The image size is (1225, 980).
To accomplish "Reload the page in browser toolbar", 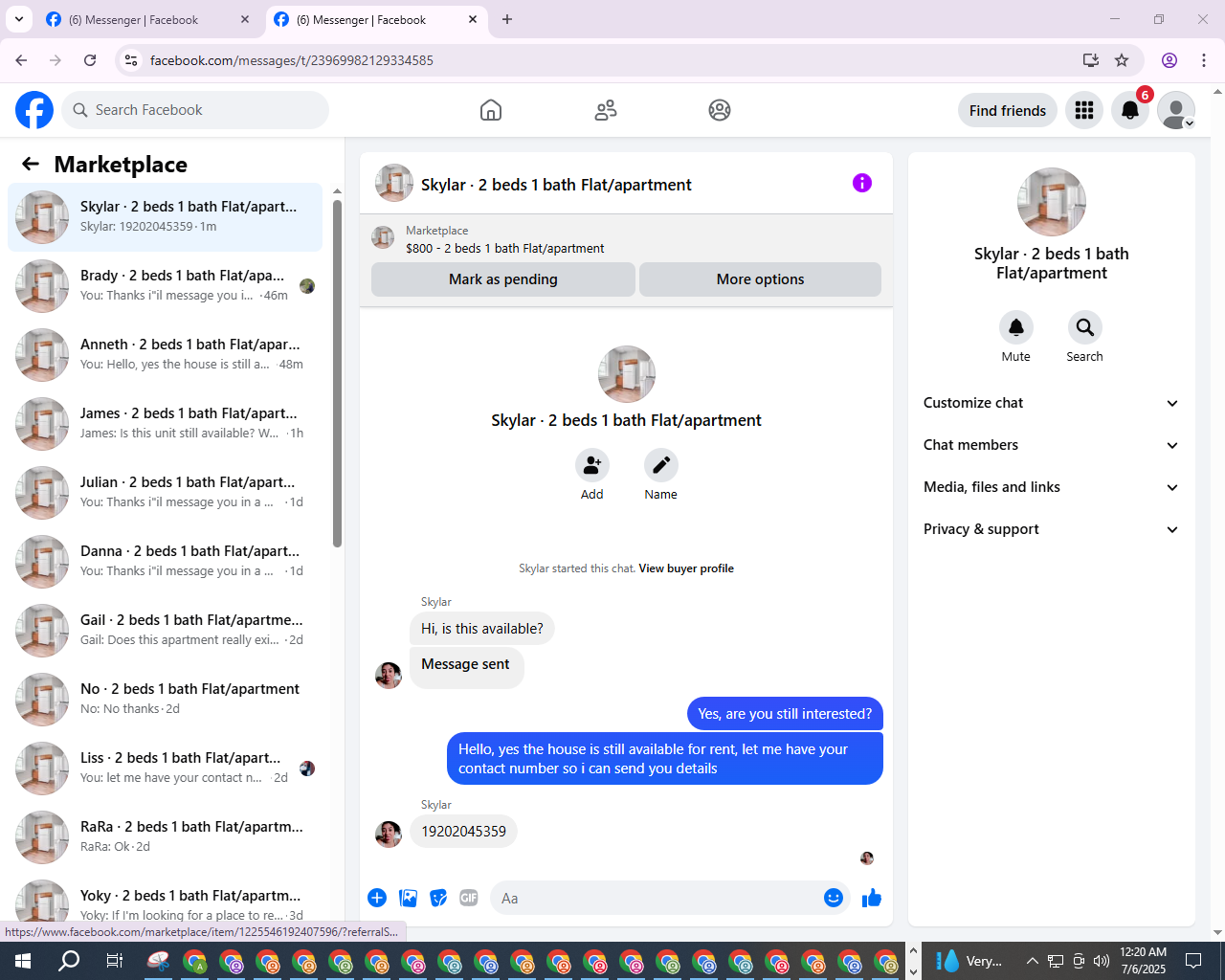I will [x=90, y=60].
